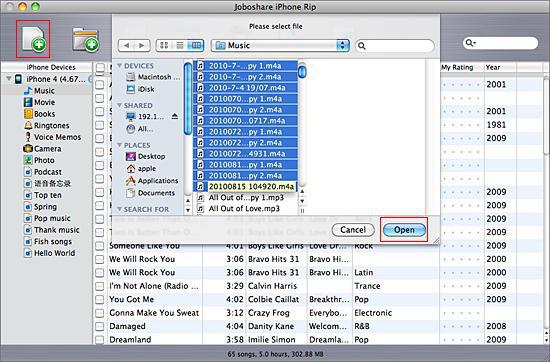Click Open to import selected files

(404, 230)
